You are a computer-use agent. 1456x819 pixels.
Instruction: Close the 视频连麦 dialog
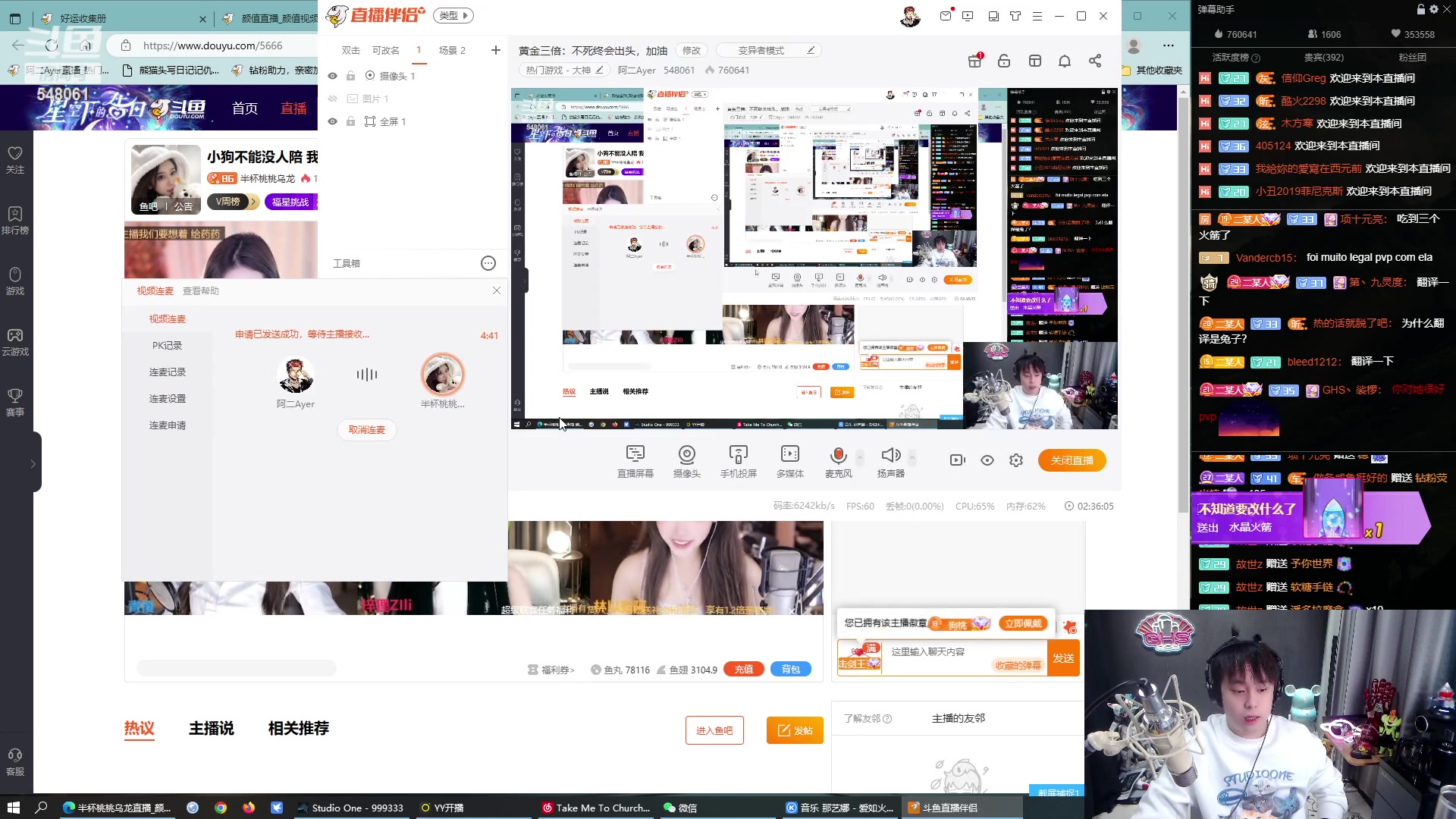496,290
